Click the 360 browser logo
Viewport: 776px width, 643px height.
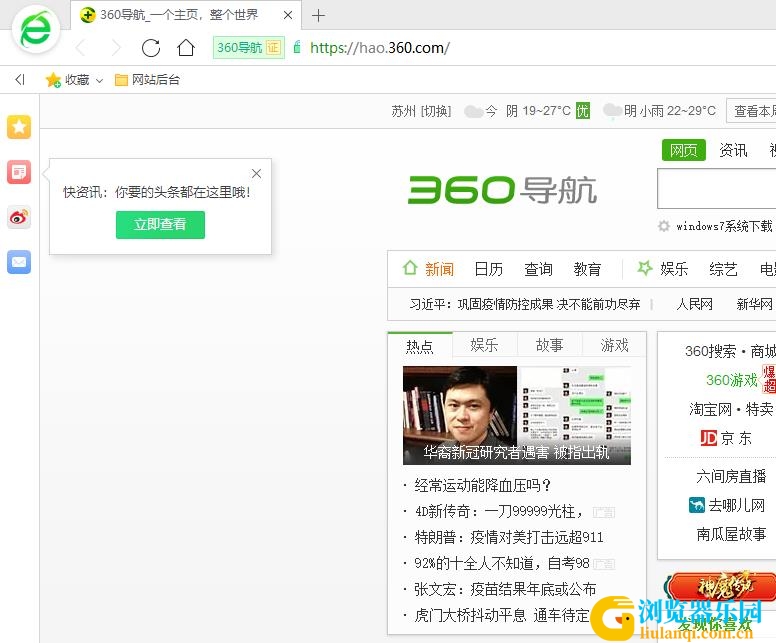point(36,29)
